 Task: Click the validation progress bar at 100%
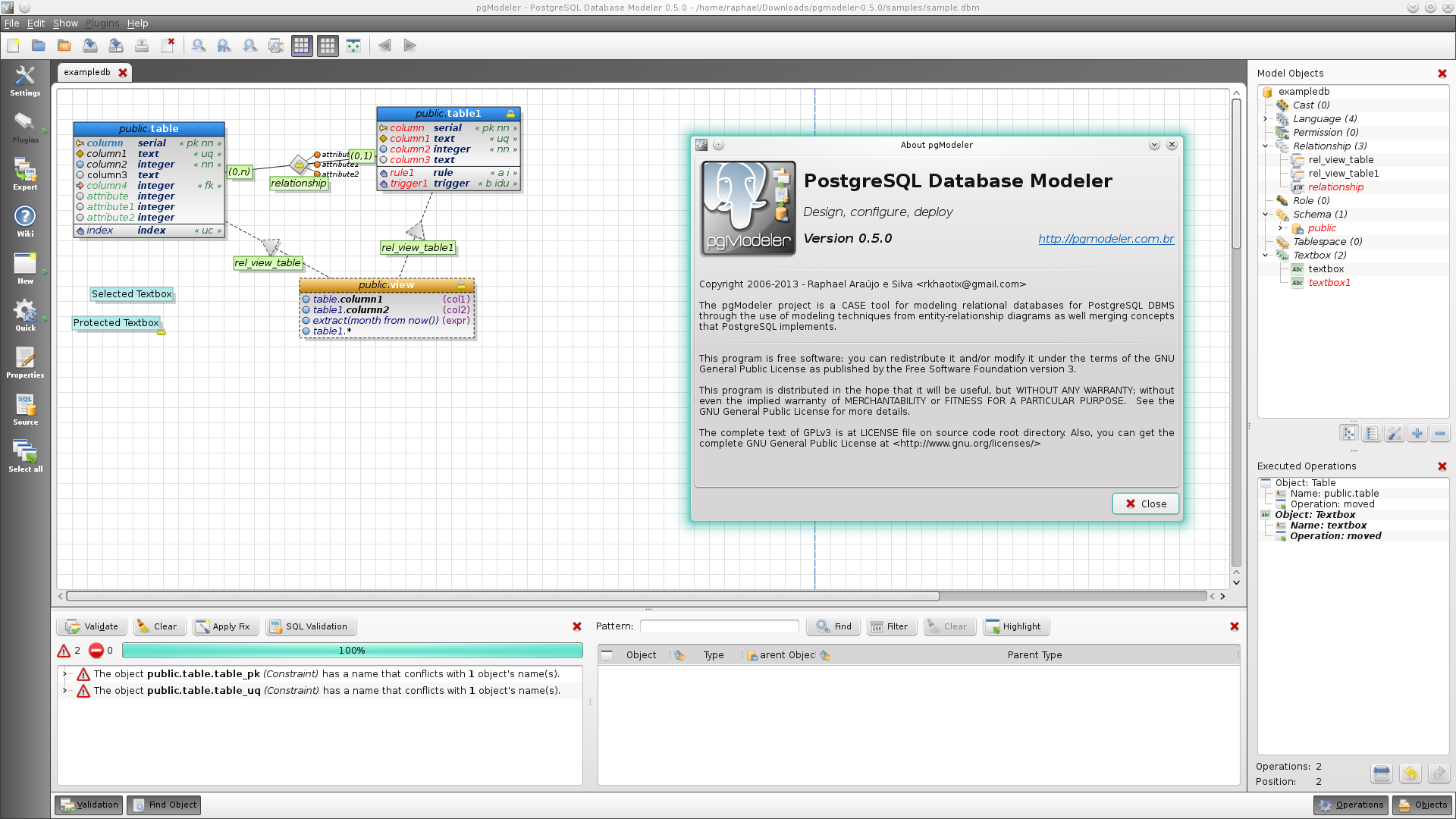(x=352, y=651)
